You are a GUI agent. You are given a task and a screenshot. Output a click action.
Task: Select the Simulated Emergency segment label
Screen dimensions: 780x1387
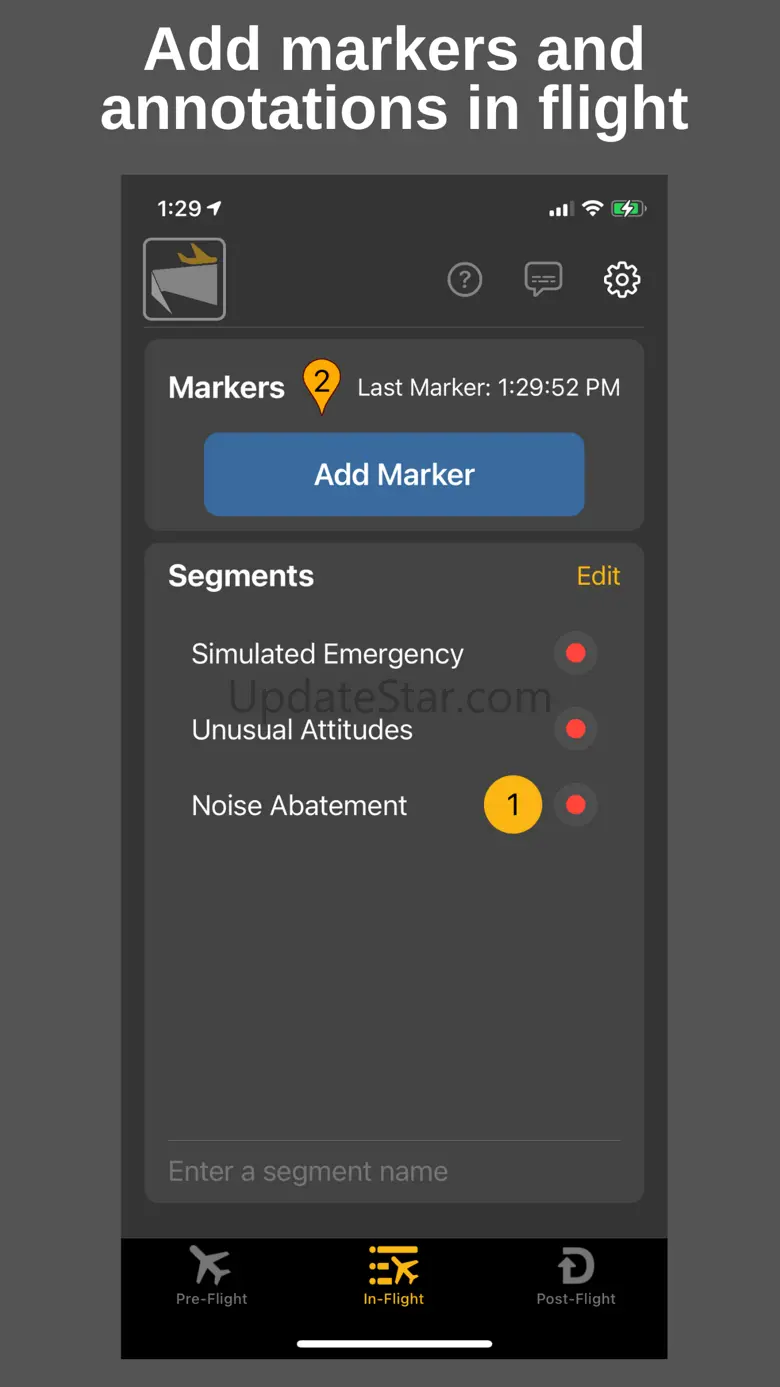327,654
